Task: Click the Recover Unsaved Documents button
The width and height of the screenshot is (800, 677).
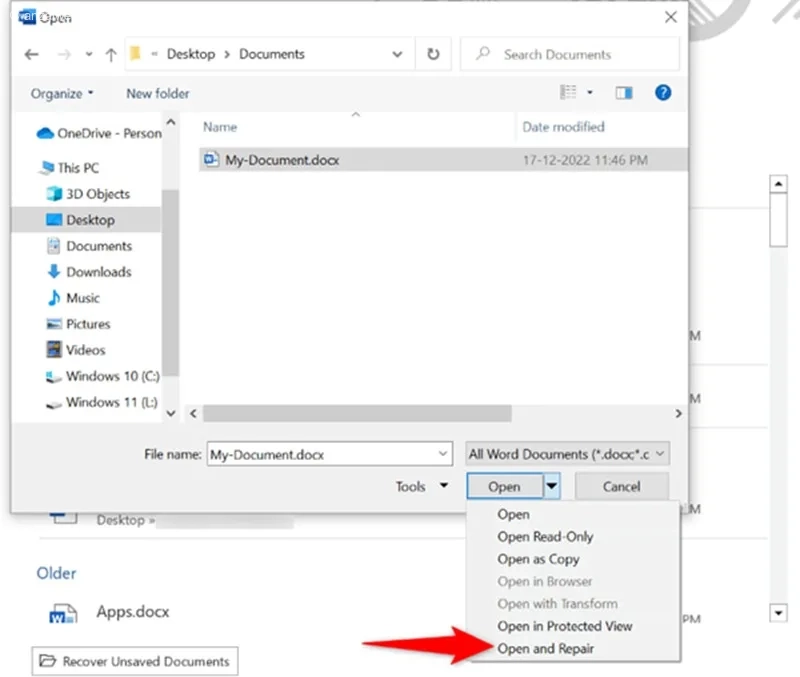Action: pyautogui.click(x=134, y=661)
